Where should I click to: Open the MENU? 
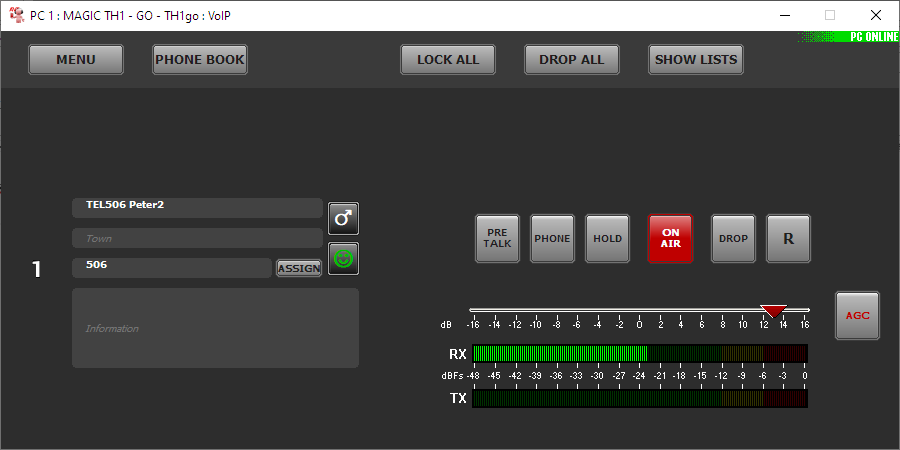(x=76, y=60)
